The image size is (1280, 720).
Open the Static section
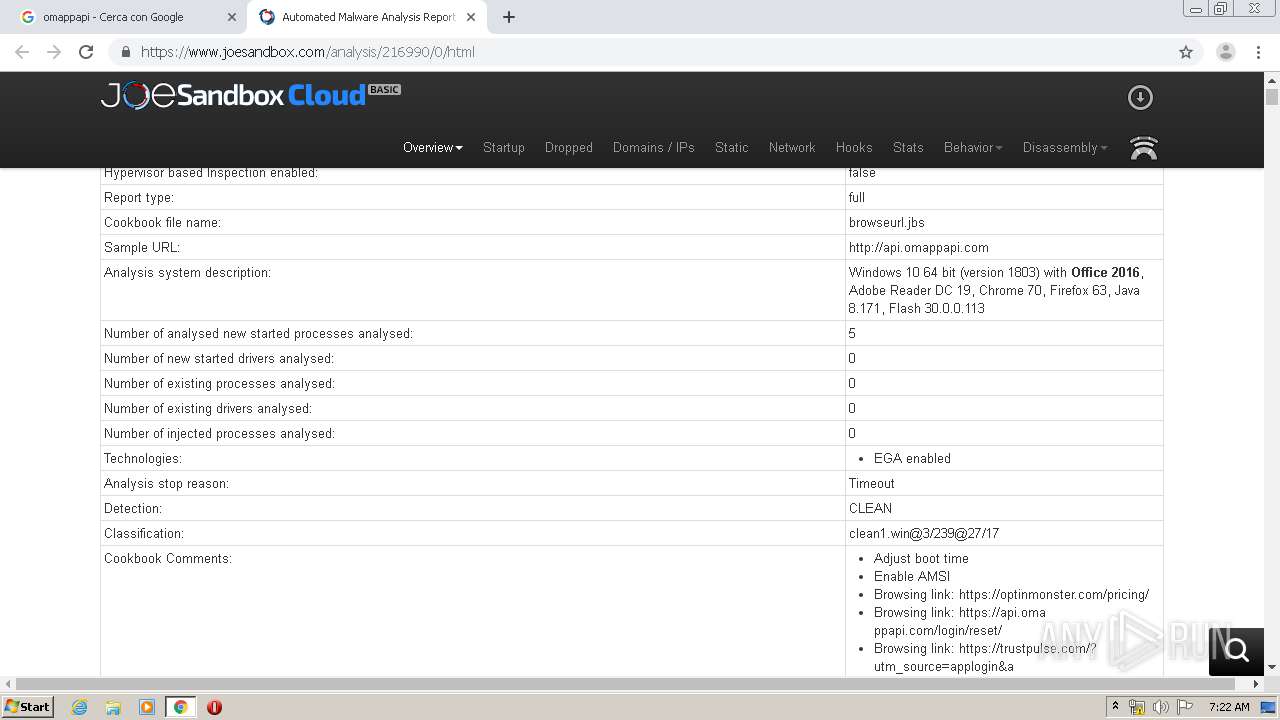tap(732, 147)
